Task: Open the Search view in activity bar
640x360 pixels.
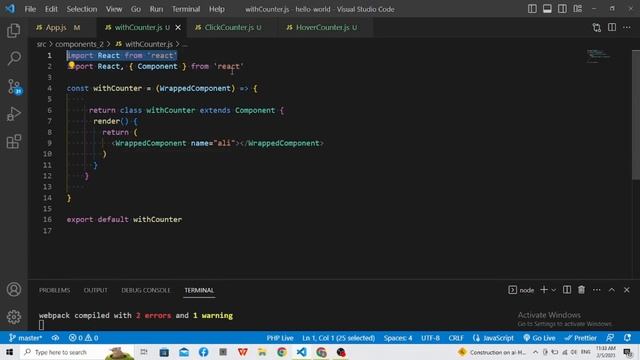Action: [x=13, y=58]
